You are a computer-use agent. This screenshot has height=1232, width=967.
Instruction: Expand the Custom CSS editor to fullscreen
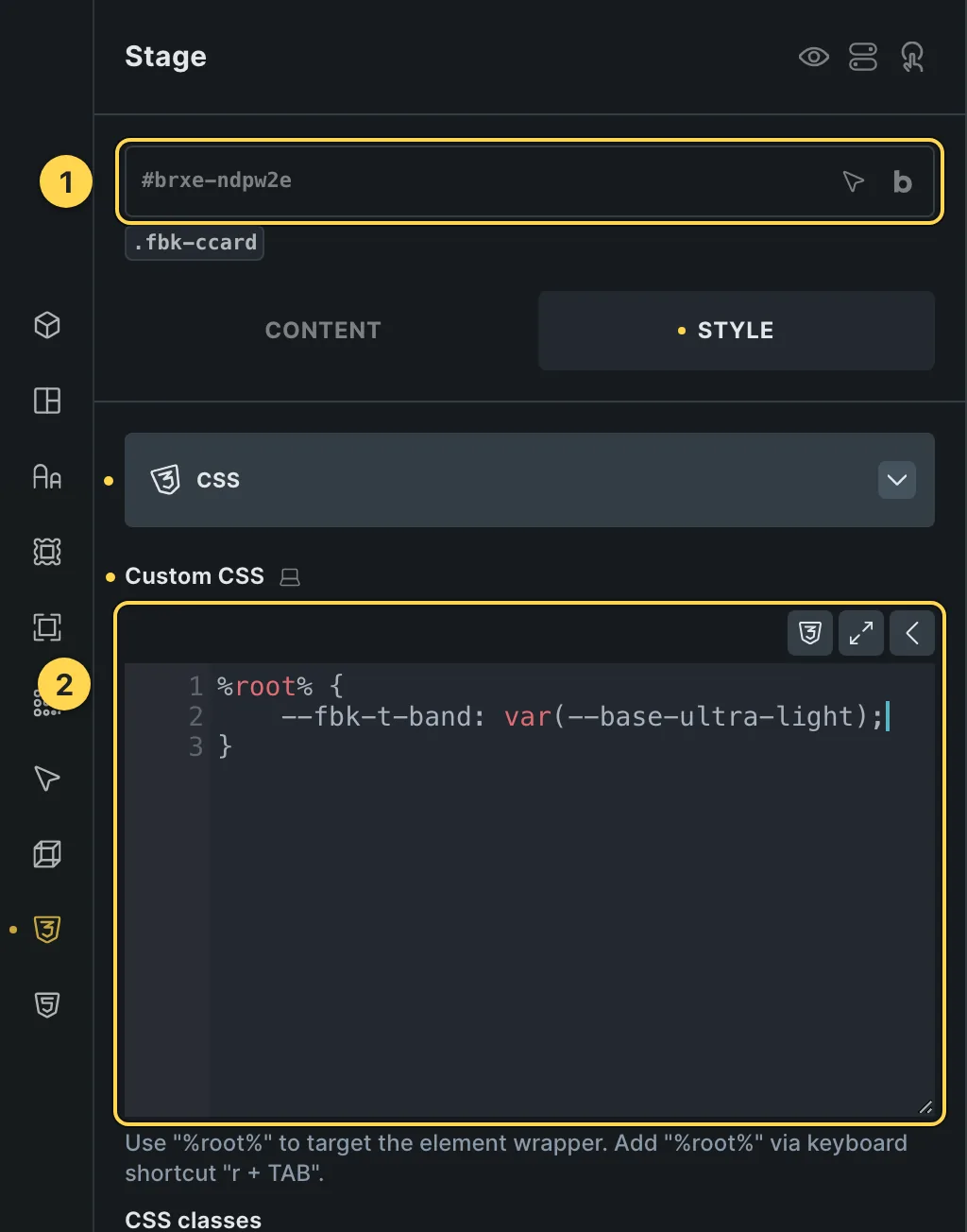tap(861, 633)
